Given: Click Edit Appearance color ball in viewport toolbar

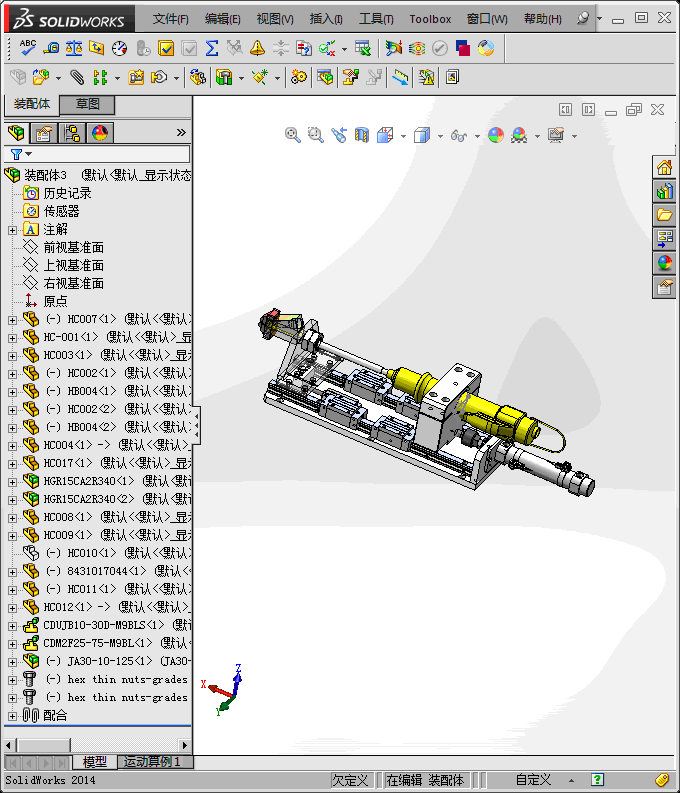Looking at the screenshot, I should [x=495, y=135].
